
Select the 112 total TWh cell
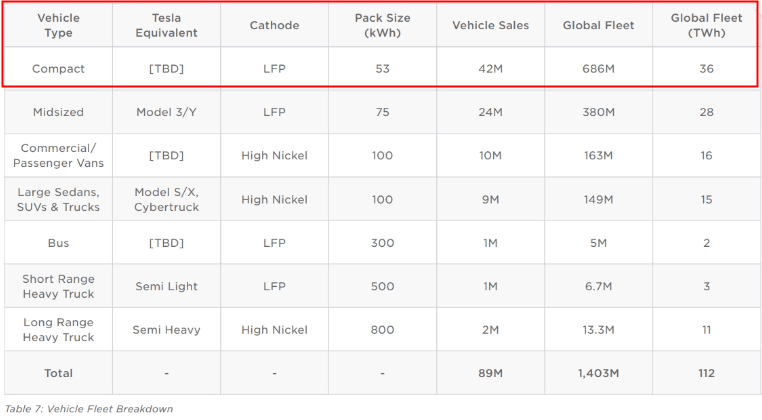(x=706, y=373)
